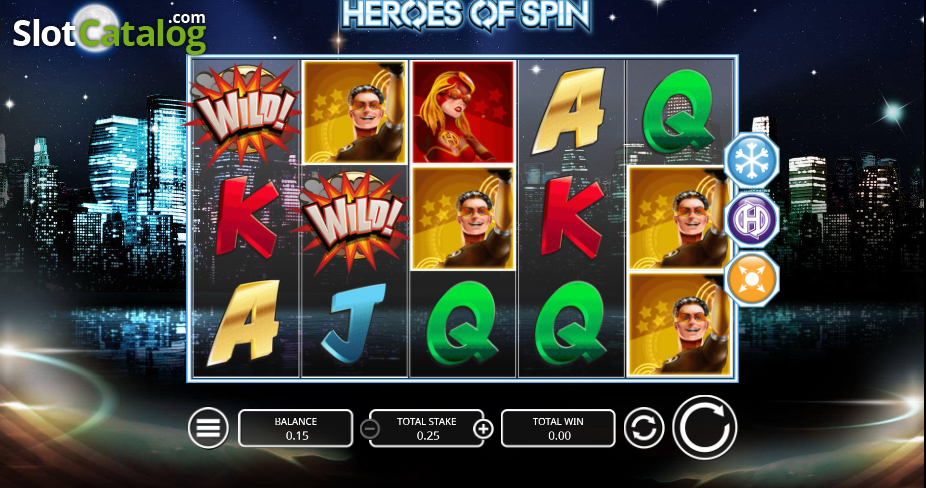Click the Wild symbol on the second reel
926x488 pixels.
(354, 220)
